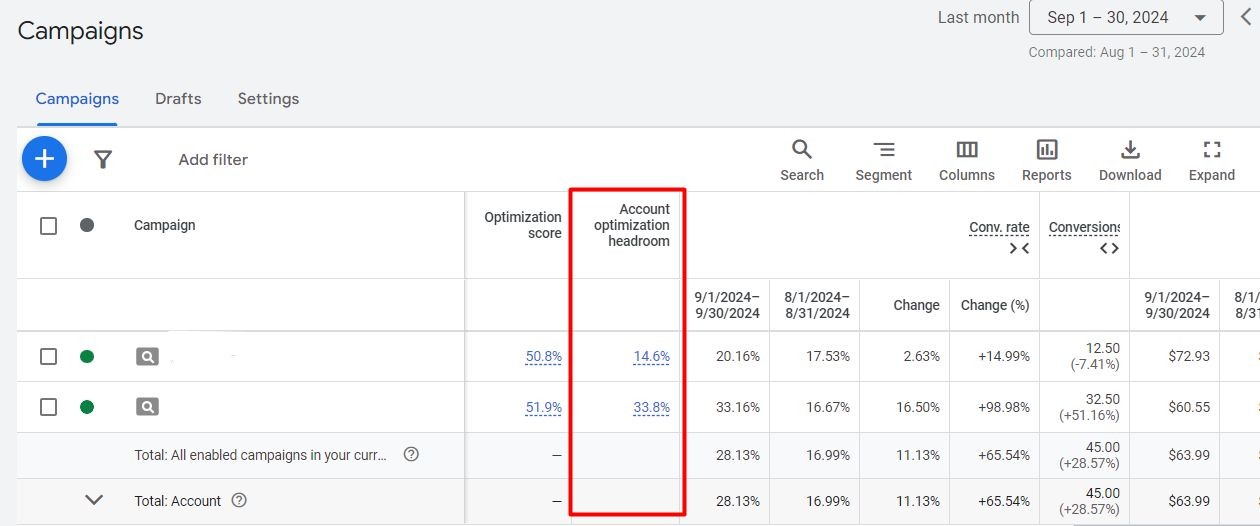Open the Segment options
Image resolution: width=1260 pixels, height=526 pixels.
[x=884, y=160]
